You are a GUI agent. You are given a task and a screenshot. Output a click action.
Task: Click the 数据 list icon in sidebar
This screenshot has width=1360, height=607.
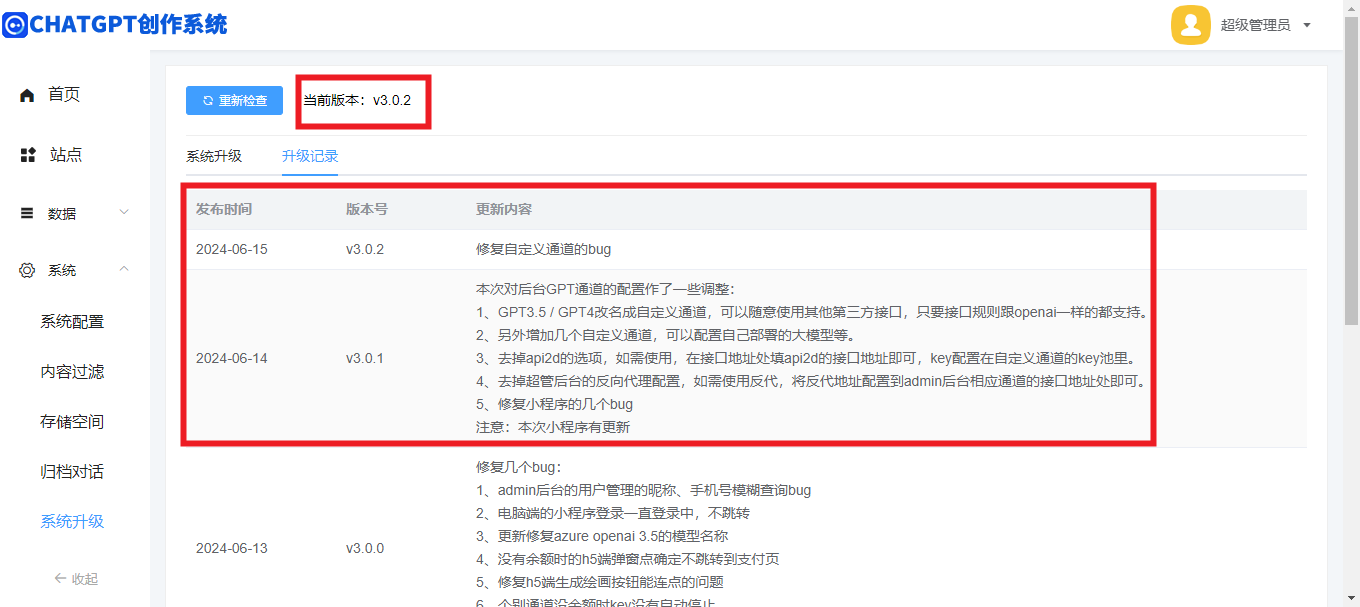pos(27,213)
